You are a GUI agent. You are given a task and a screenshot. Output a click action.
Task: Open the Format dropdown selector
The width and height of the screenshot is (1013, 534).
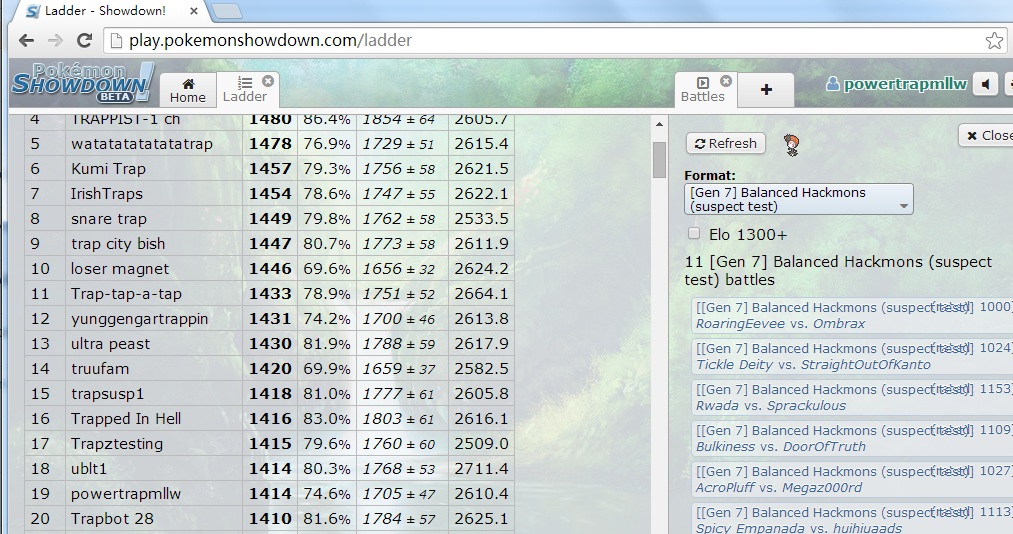[x=799, y=199]
